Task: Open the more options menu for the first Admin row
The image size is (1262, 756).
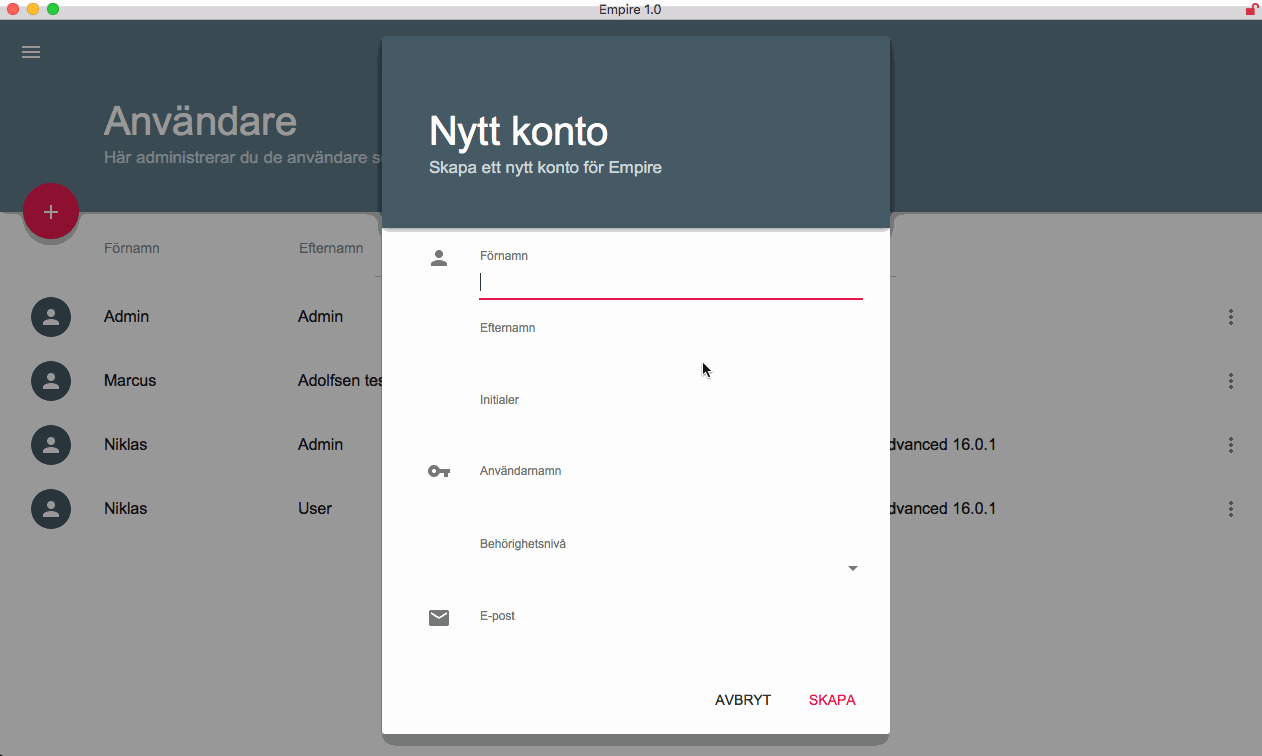Action: 1231,317
